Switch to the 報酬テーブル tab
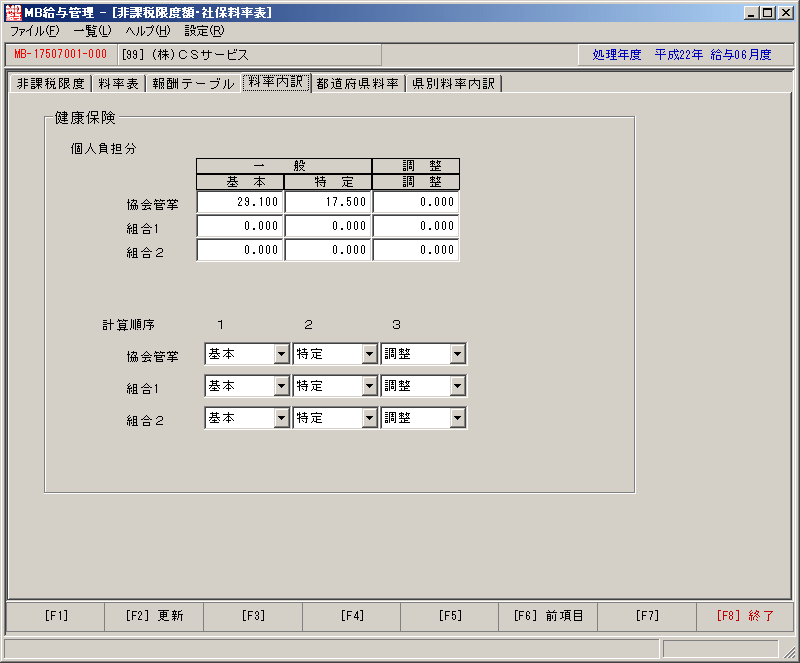This screenshot has height=663, width=800. [x=193, y=84]
